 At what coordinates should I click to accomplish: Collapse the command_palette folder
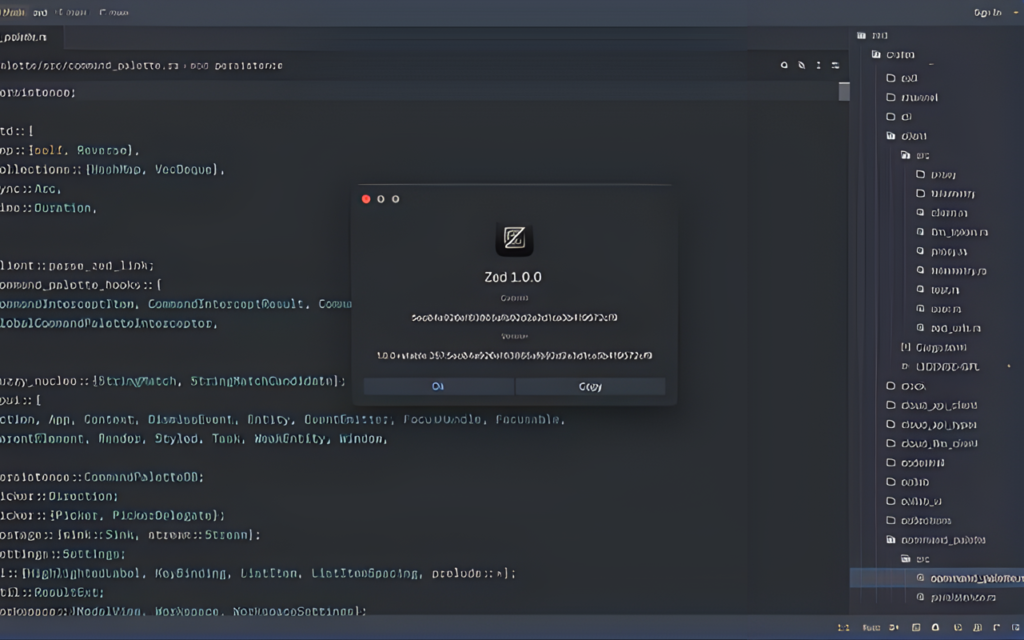coord(936,540)
